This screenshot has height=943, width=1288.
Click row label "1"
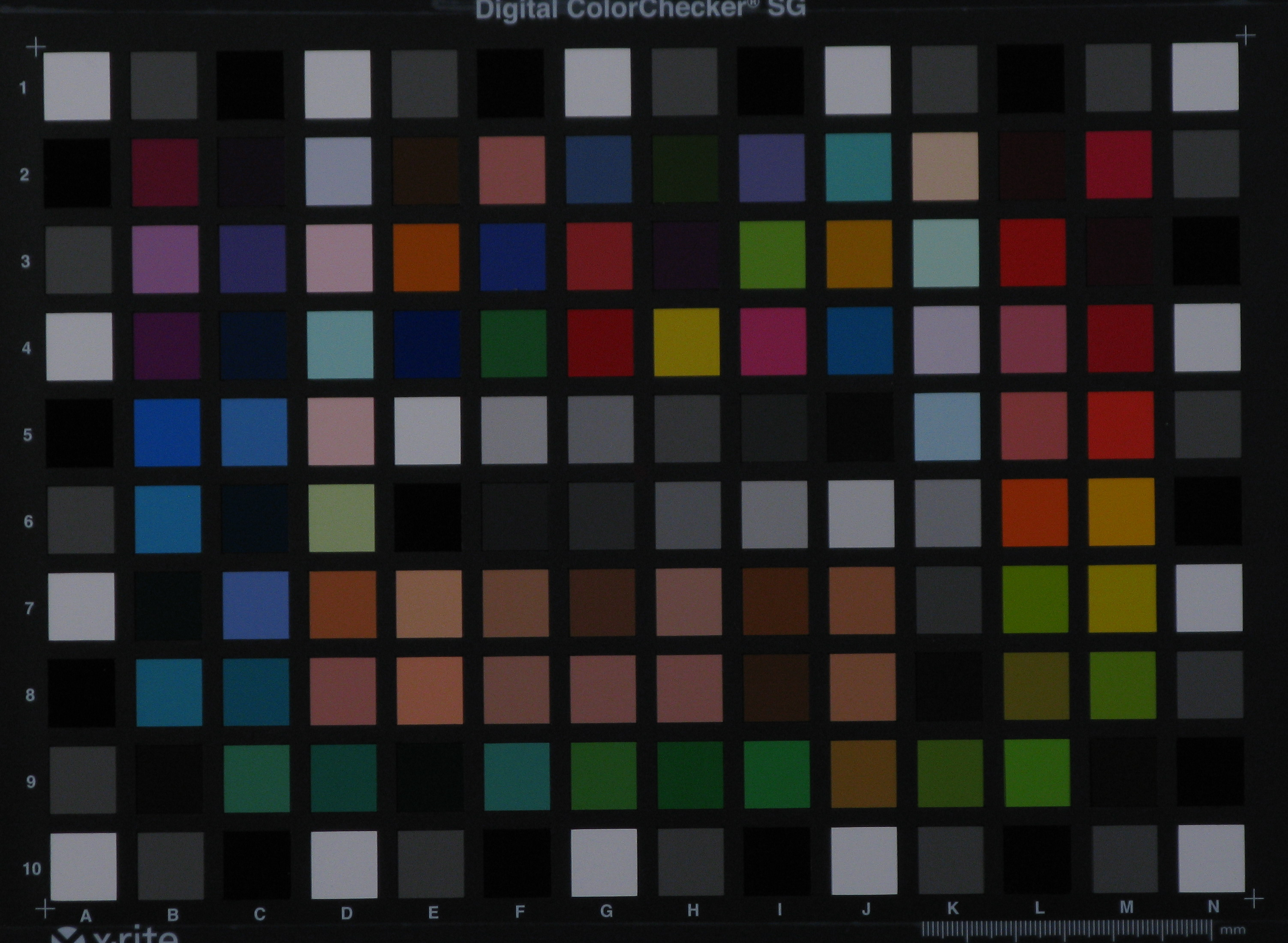coord(23,88)
